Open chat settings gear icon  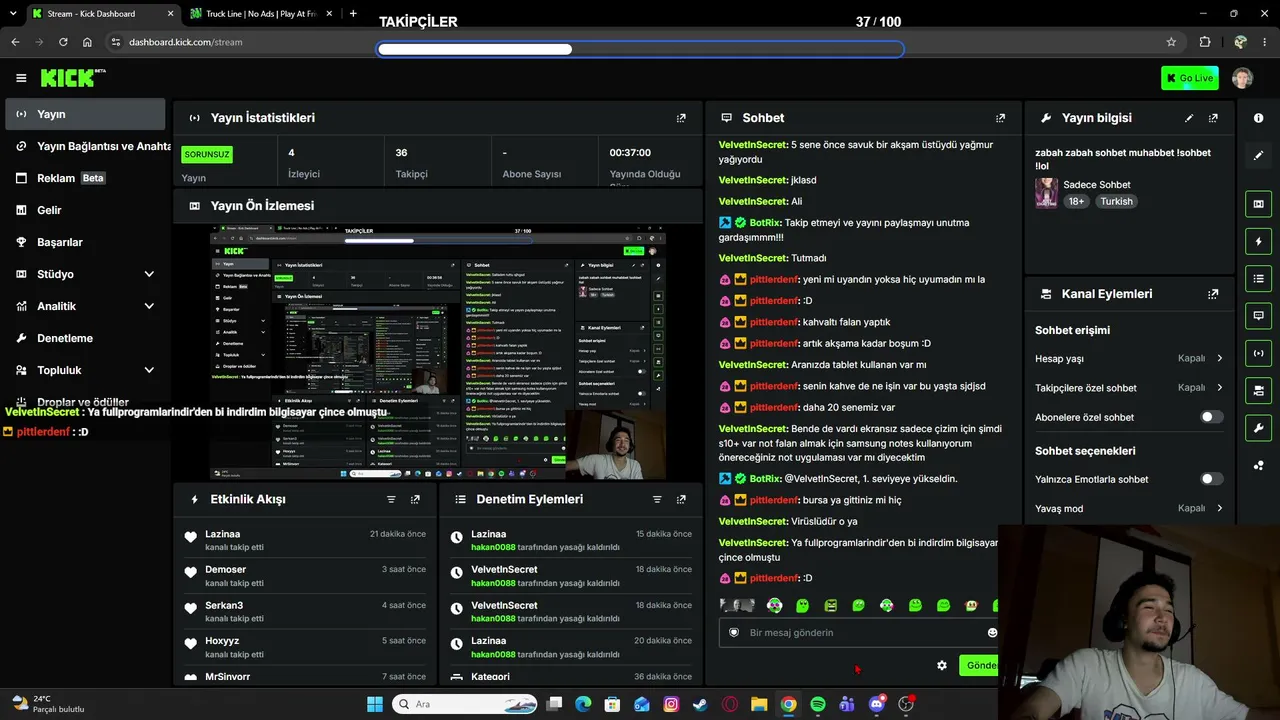[941, 665]
